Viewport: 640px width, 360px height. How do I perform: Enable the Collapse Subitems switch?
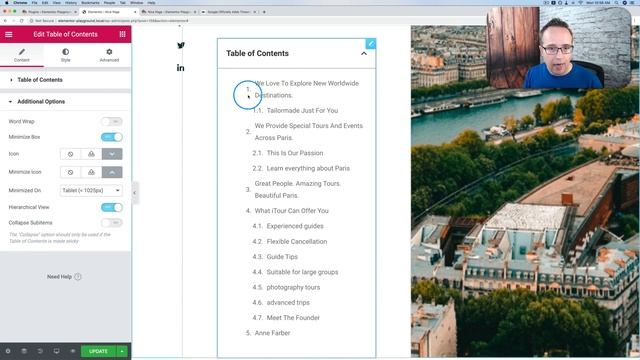tap(111, 223)
